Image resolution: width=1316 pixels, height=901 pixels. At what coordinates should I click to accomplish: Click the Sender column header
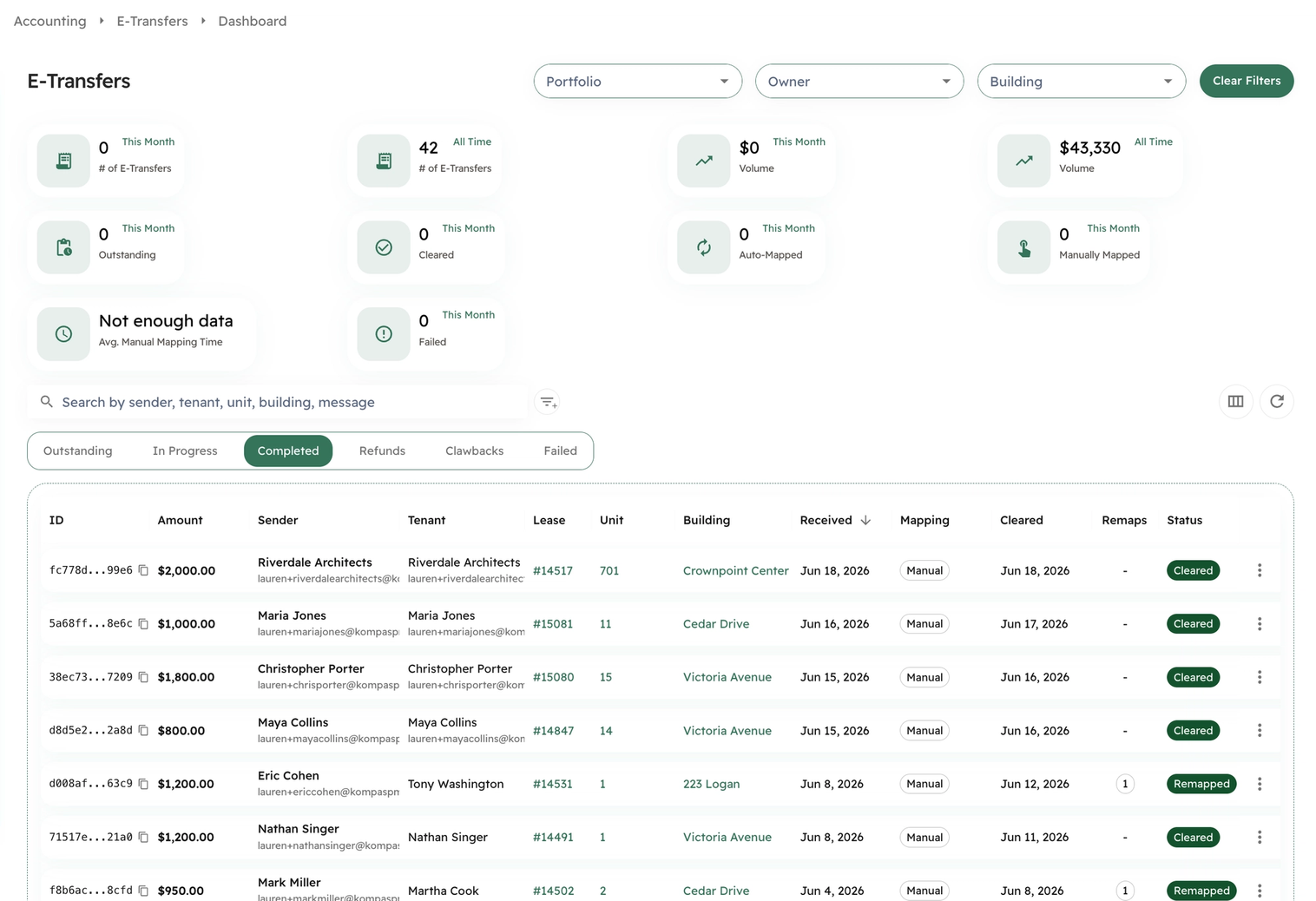tap(278, 520)
